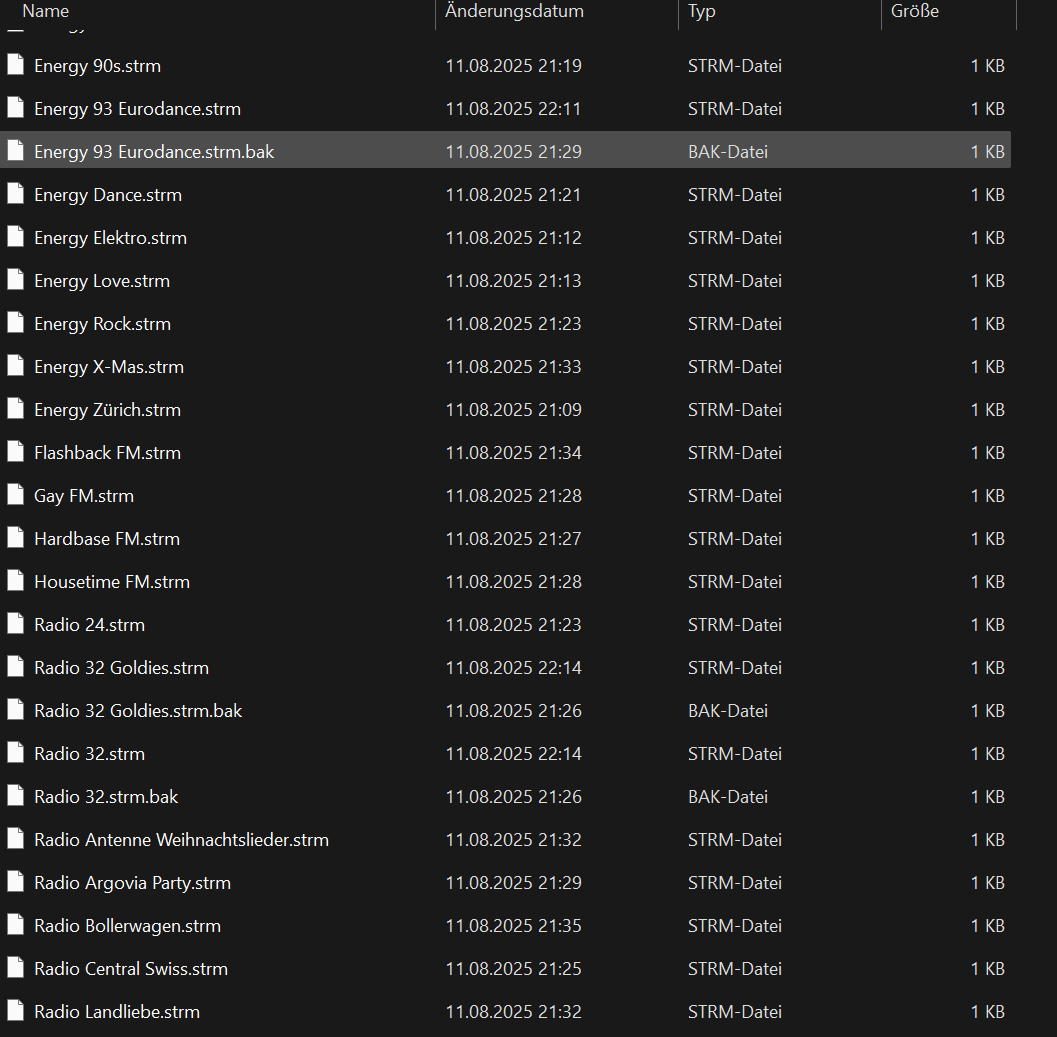1057x1037 pixels.
Task: Select file name Gay FM.strm
Action: click(x=84, y=496)
